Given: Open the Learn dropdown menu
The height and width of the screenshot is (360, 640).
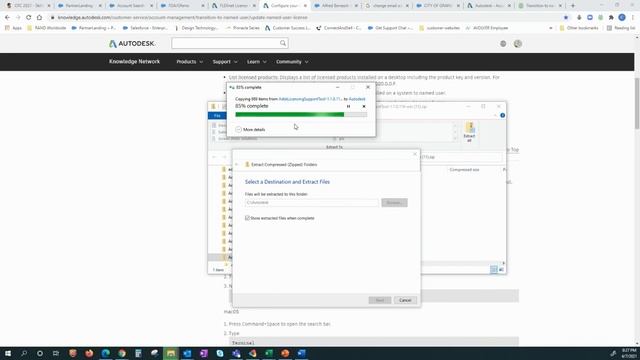Looking at the screenshot, I should coord(256,62).
